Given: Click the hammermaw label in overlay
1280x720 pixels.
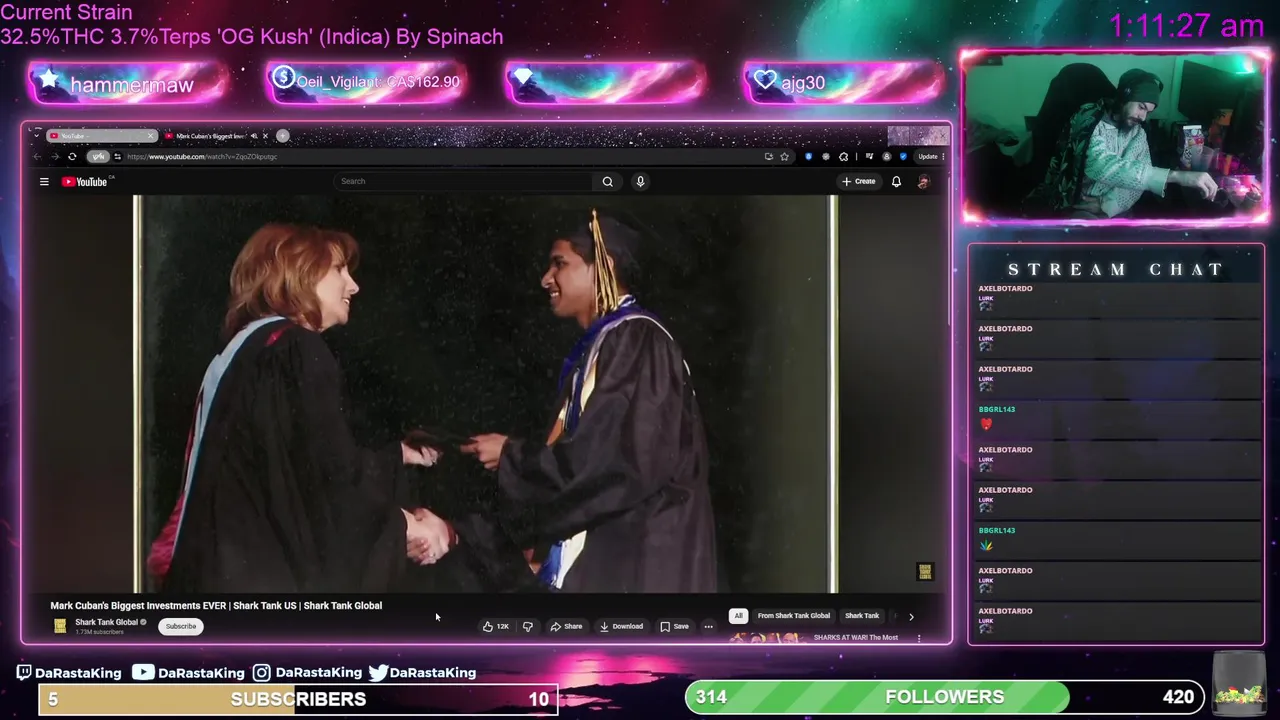Looking at the screenshot, I should pos(131,85).
